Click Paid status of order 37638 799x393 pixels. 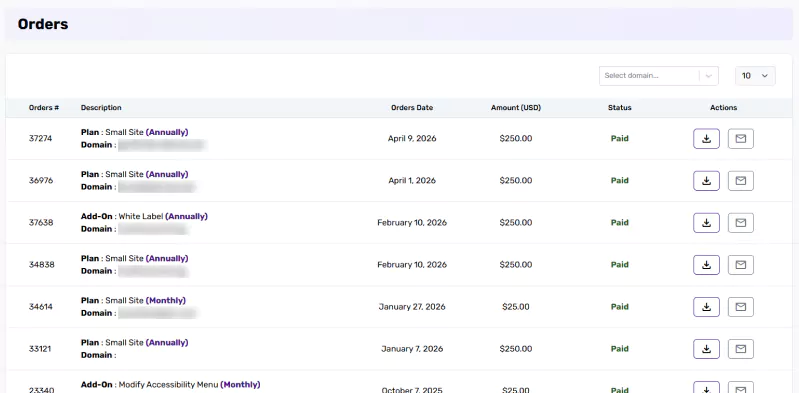[620, 223]
